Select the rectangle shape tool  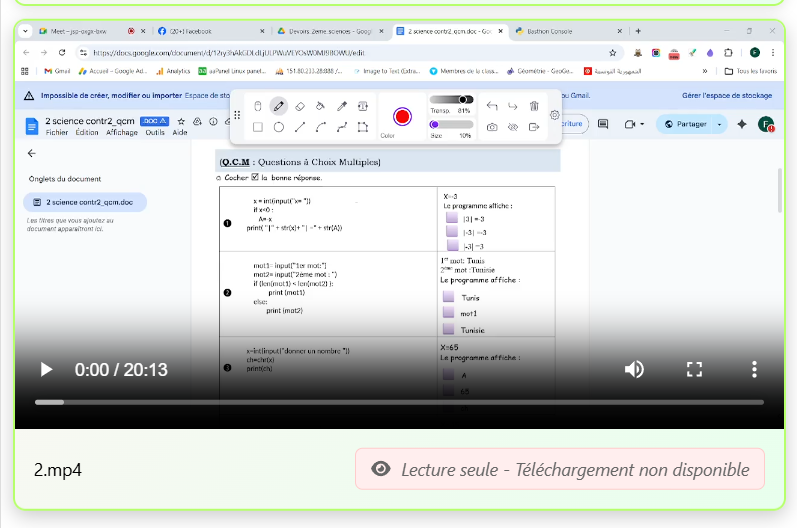258,127
